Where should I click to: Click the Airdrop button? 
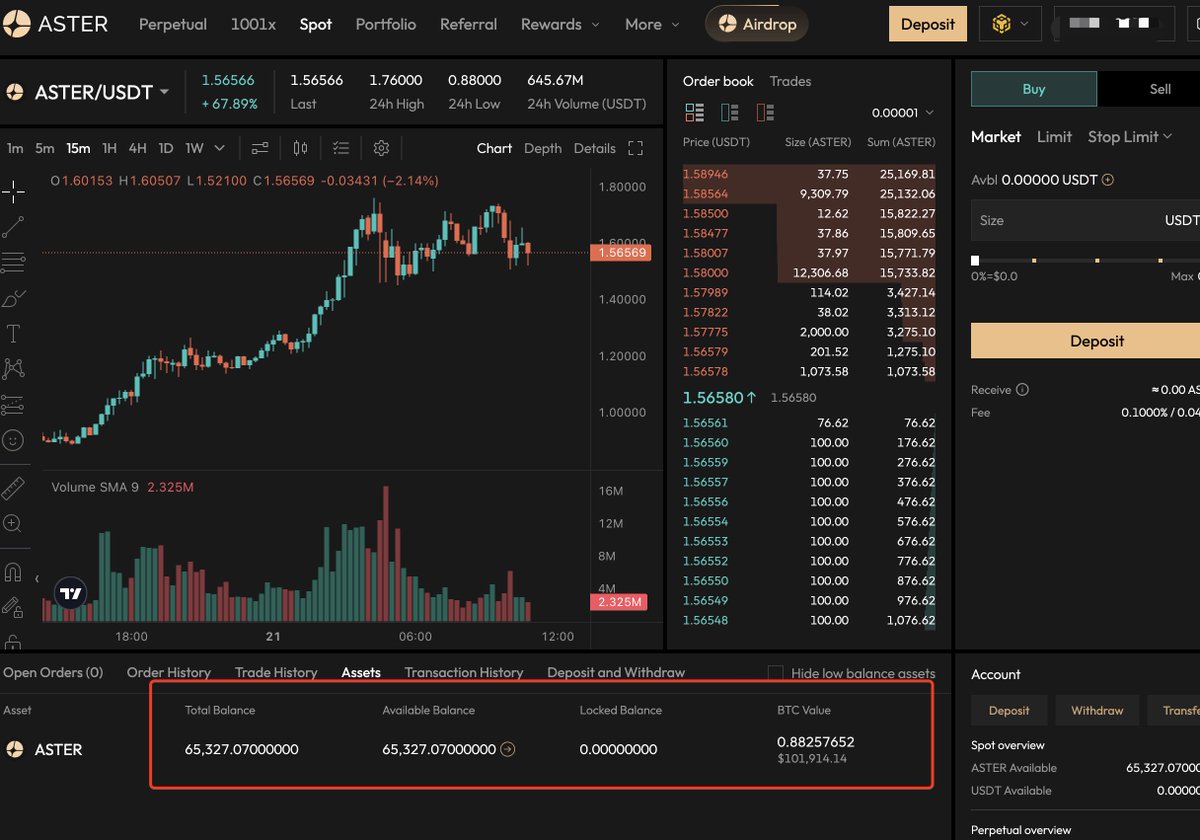click(x=757, y=24)
